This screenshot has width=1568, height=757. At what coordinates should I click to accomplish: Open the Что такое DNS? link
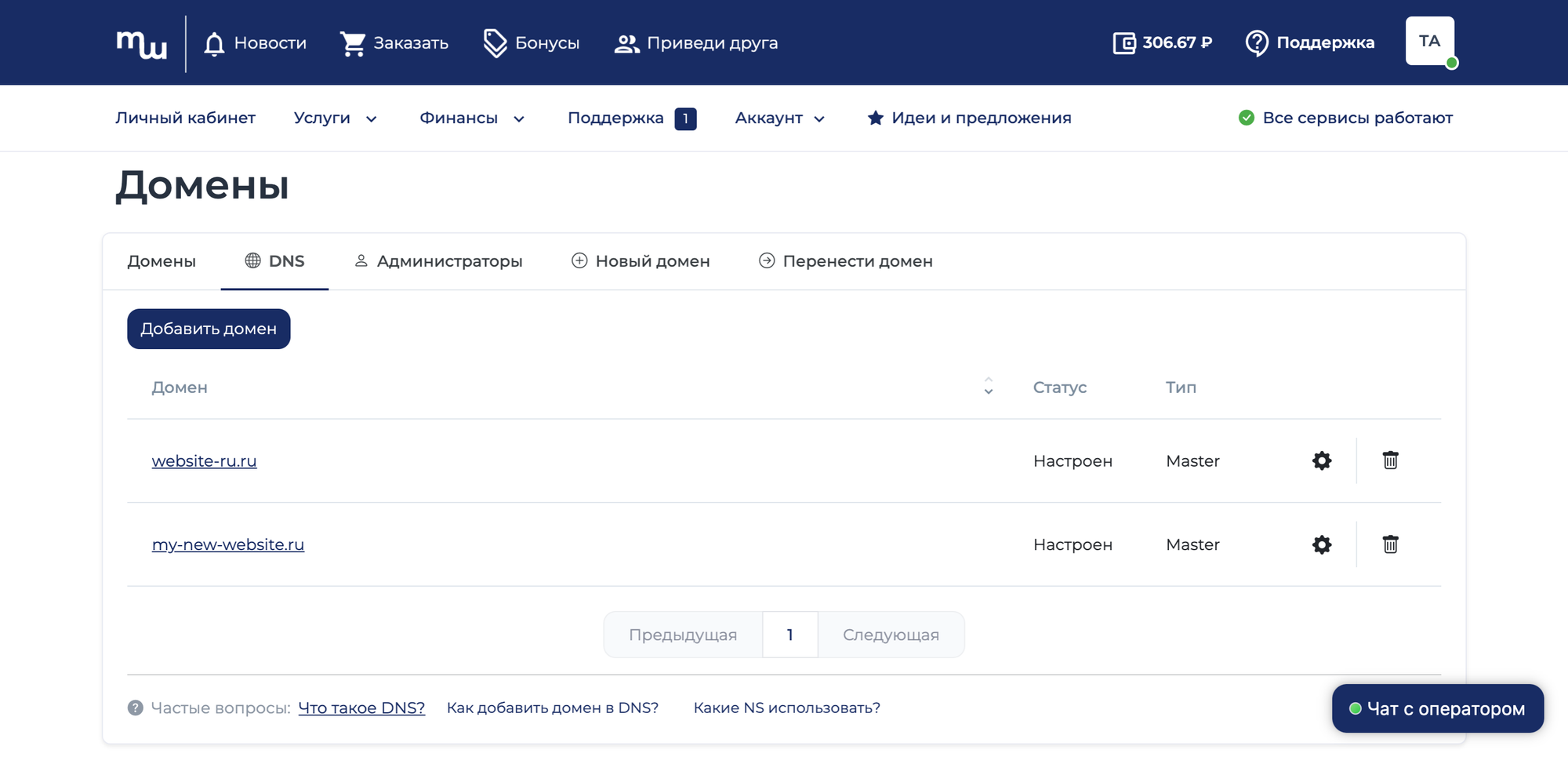point(361,708)
